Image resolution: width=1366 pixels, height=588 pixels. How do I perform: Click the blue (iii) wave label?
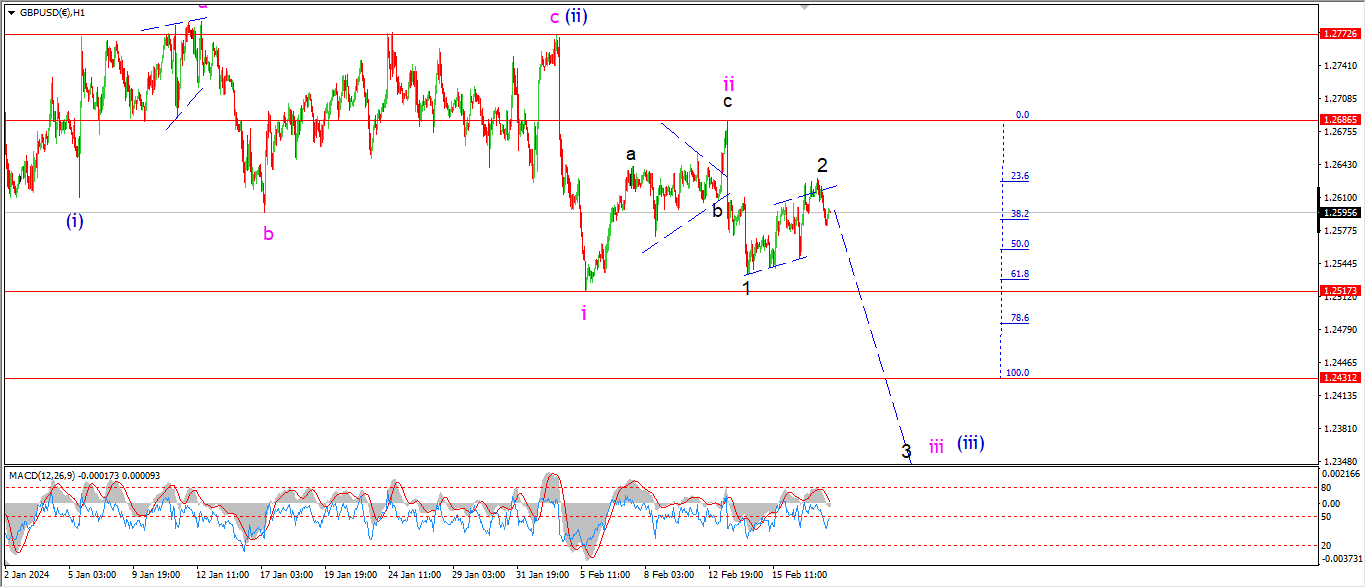970,442
